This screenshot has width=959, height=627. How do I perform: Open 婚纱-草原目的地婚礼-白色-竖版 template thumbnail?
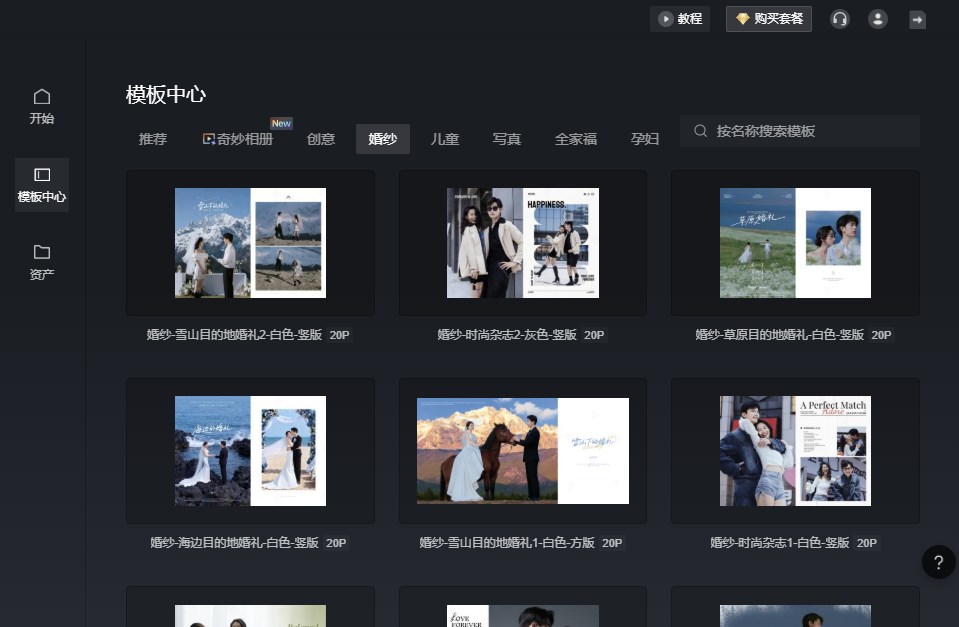coord(795,243)
